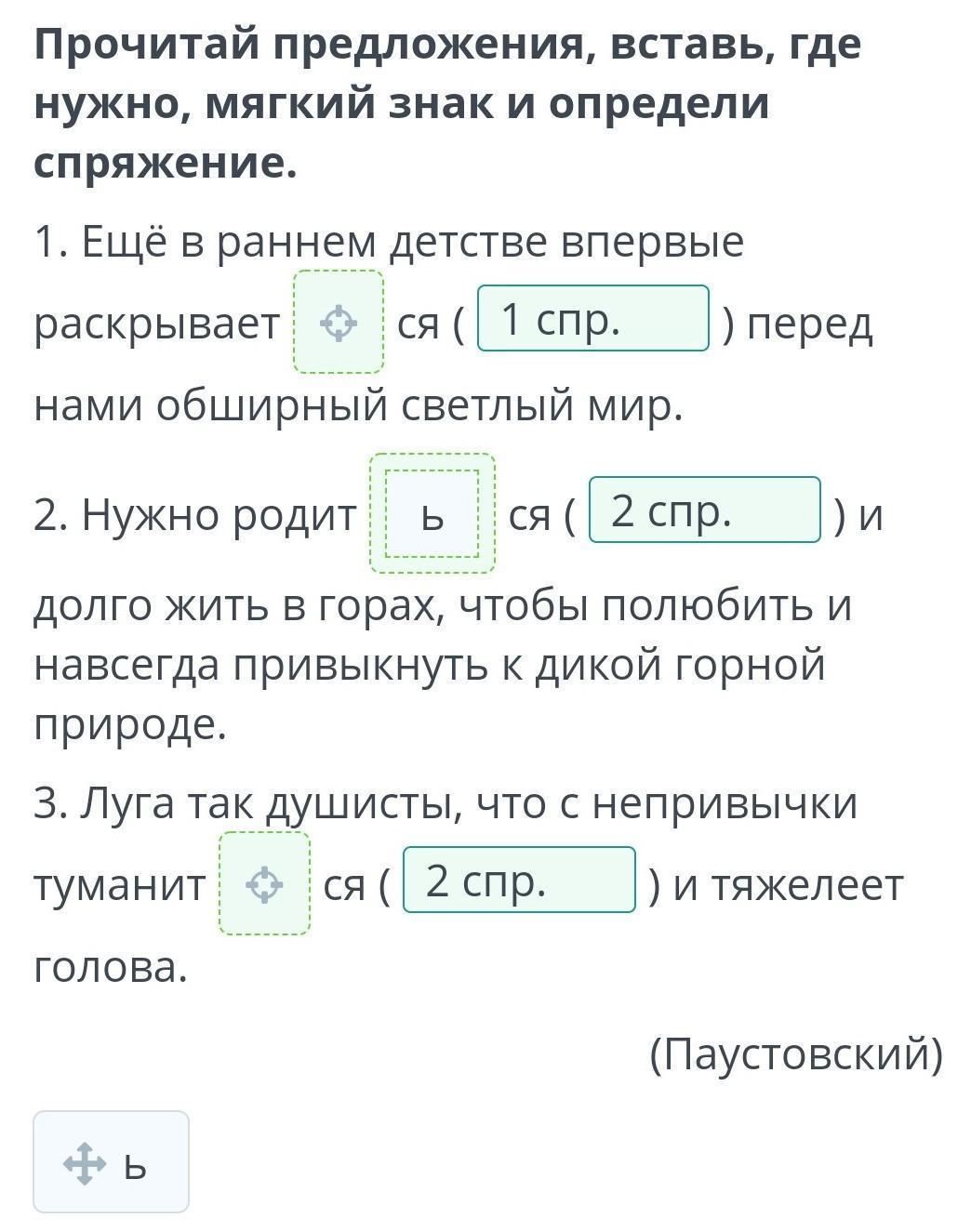This screenshot has height=1232, width=971.
Task: Click the phrase "обширный светлый мир."
Action: (419, 405)
